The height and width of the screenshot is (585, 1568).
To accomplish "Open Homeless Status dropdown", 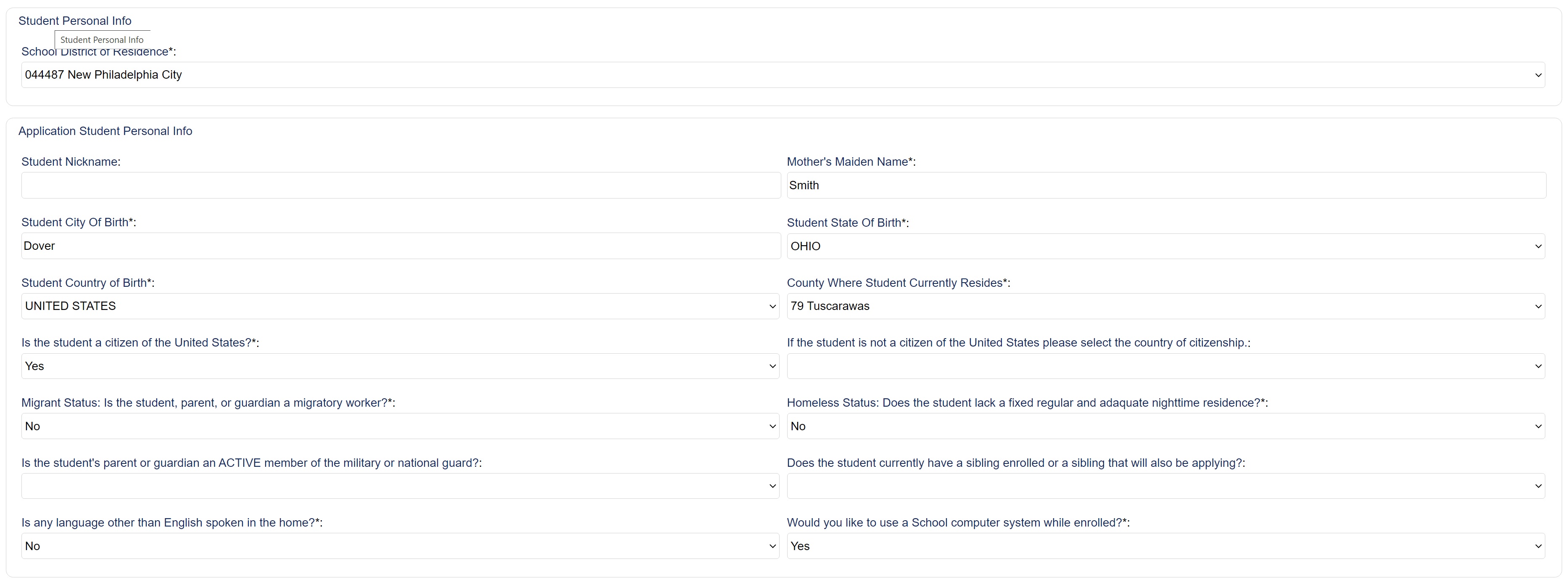I will 1166,426.
